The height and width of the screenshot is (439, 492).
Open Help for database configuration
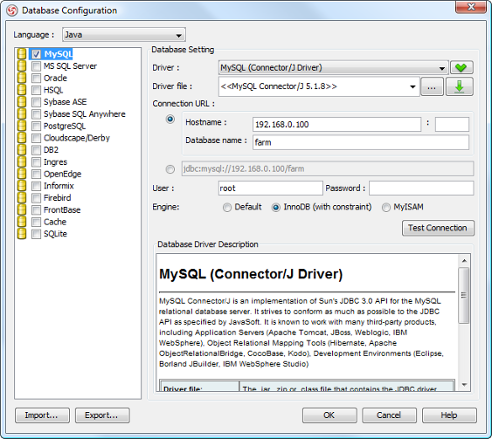pyautogui.click(x=449, y=415)
